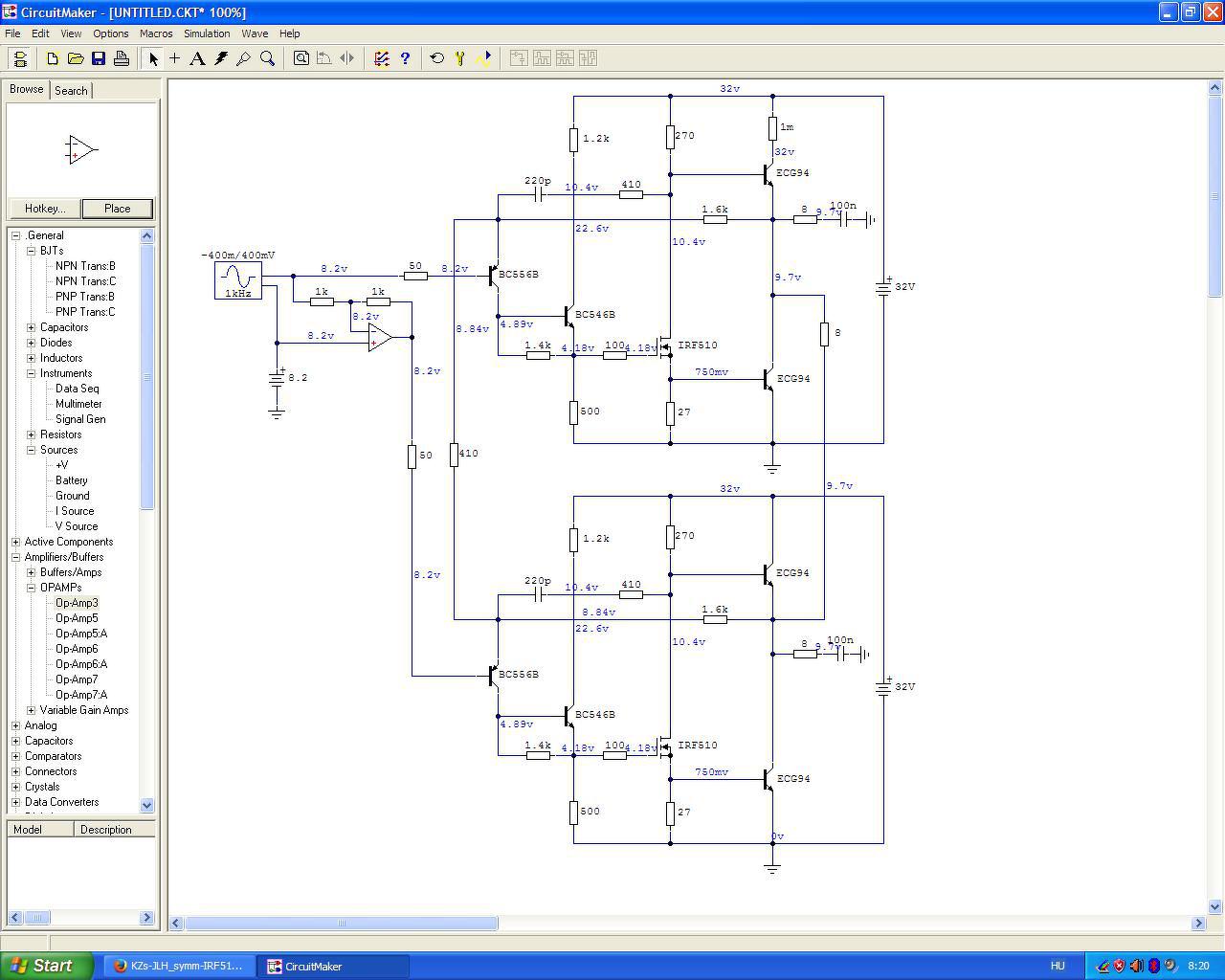Pick the Zoom magnifier tool

(x=267, y=58)
